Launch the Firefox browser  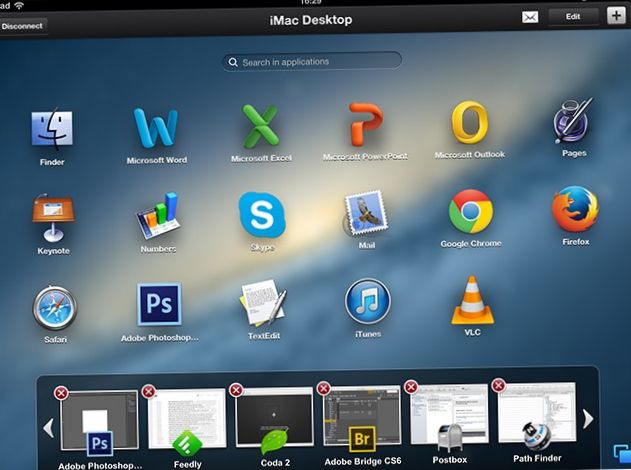575,209
